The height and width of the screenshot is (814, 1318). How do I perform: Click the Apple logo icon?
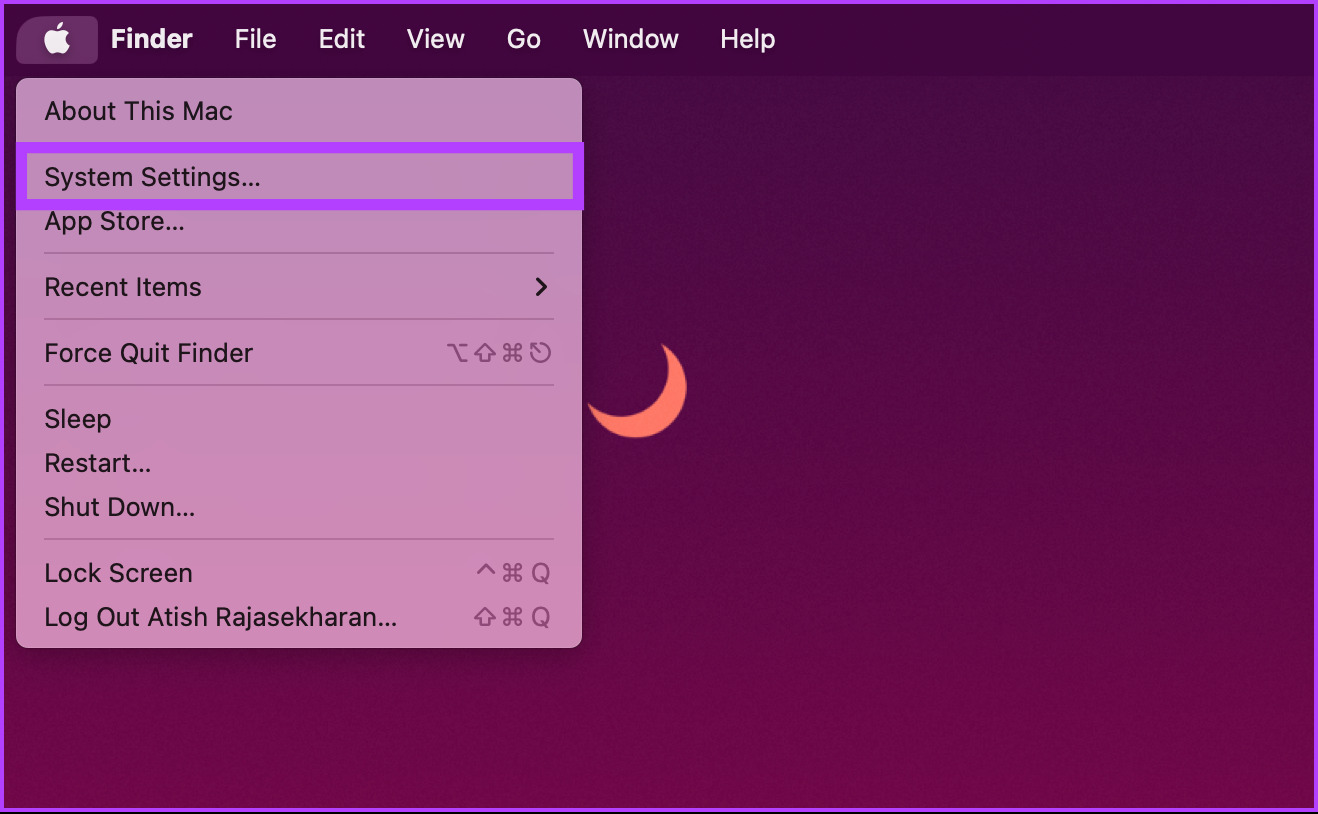[x=57, y=39]
